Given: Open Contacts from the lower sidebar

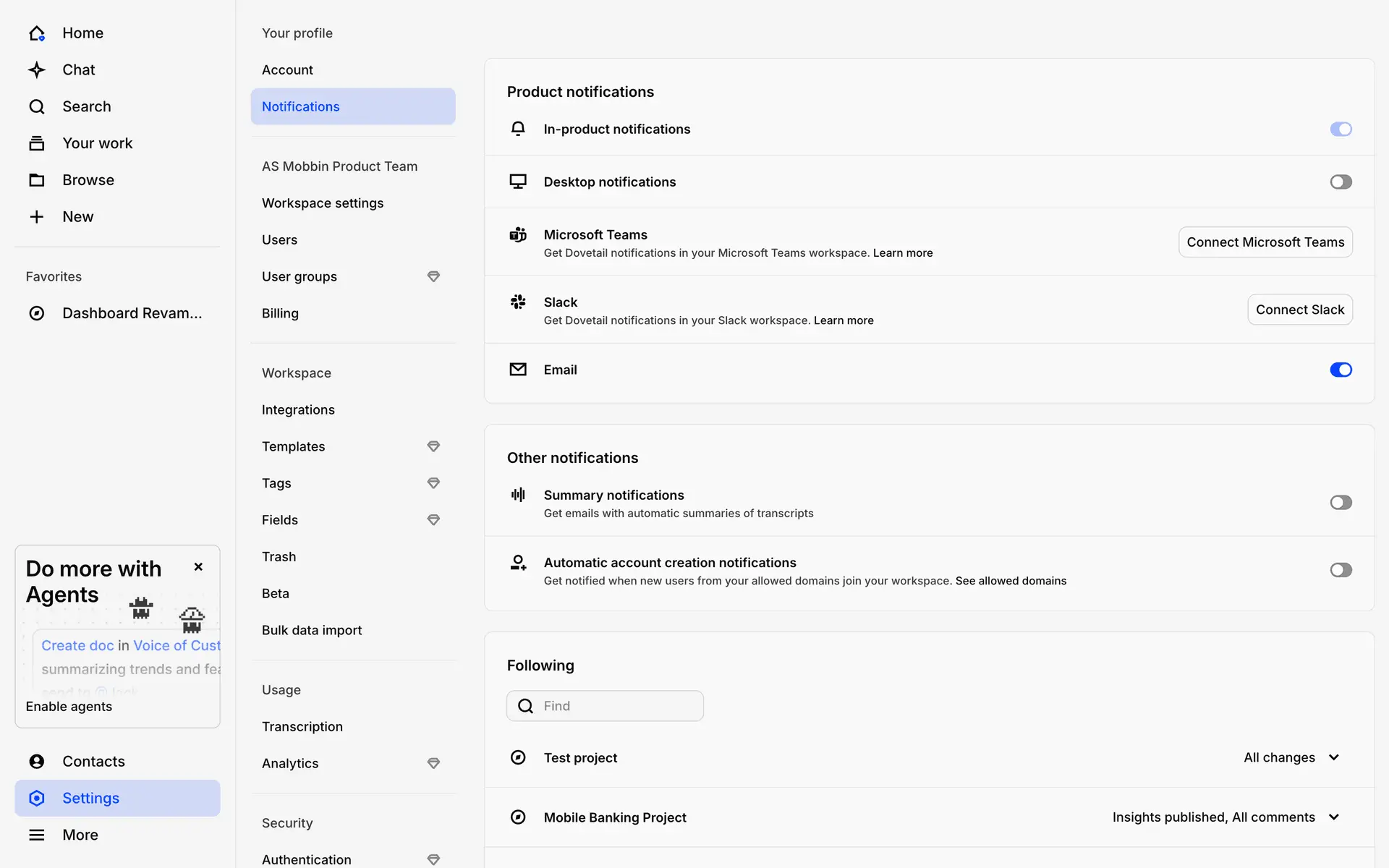Looking at the screenshot, I should coord(93,761).
